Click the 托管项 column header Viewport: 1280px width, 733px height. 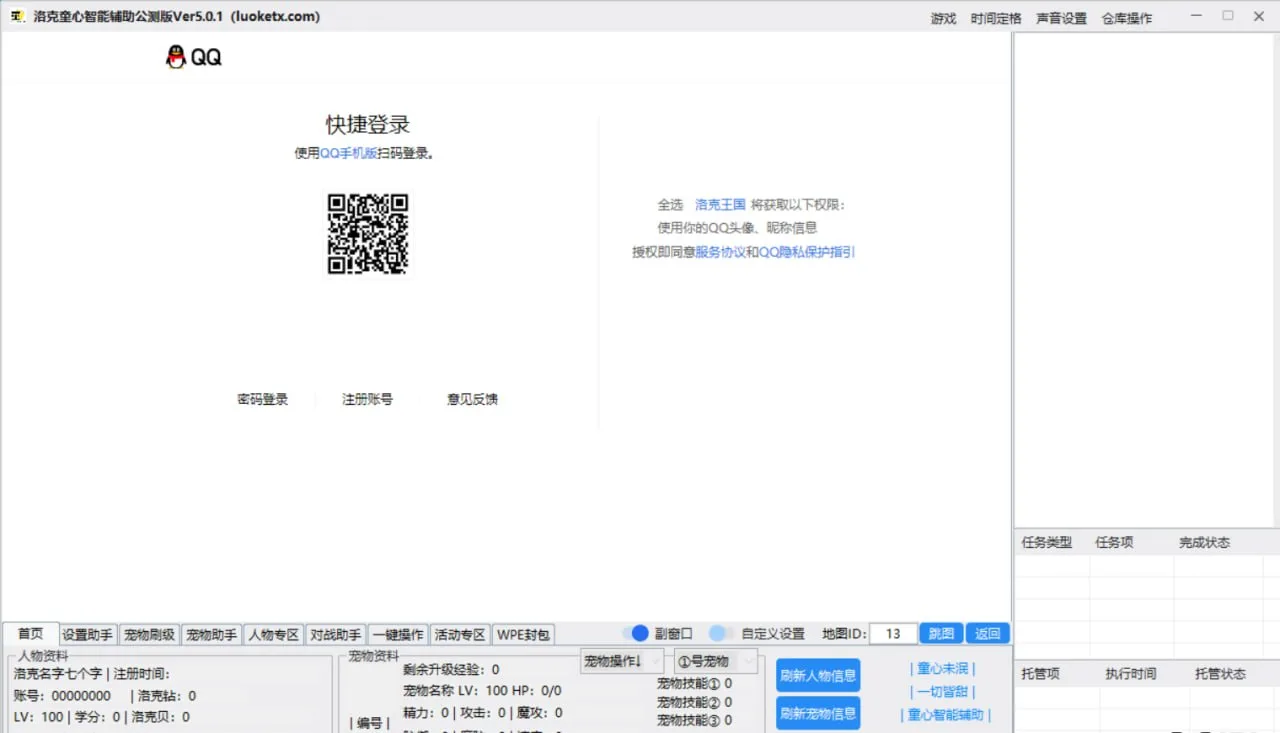click(x=1040, y=674)
